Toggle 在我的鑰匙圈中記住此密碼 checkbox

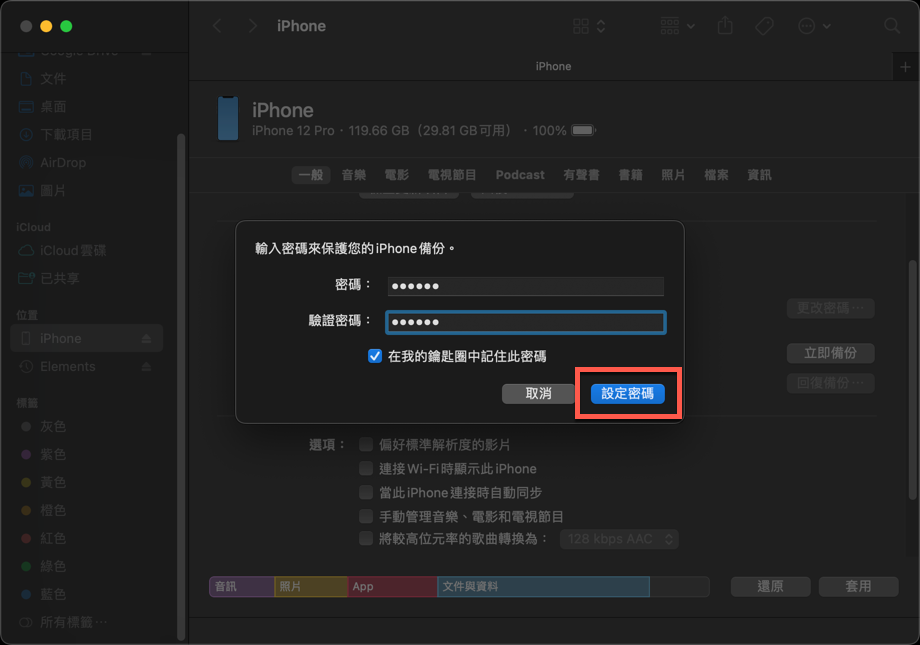click(x=374, y=356)
